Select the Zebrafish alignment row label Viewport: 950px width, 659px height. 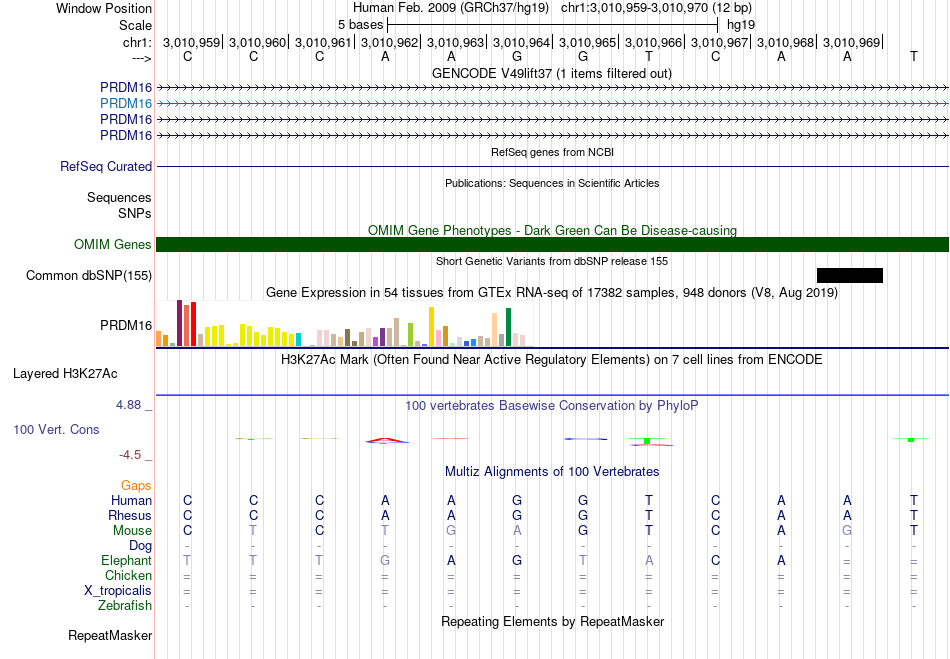click(x=125, y=606)
